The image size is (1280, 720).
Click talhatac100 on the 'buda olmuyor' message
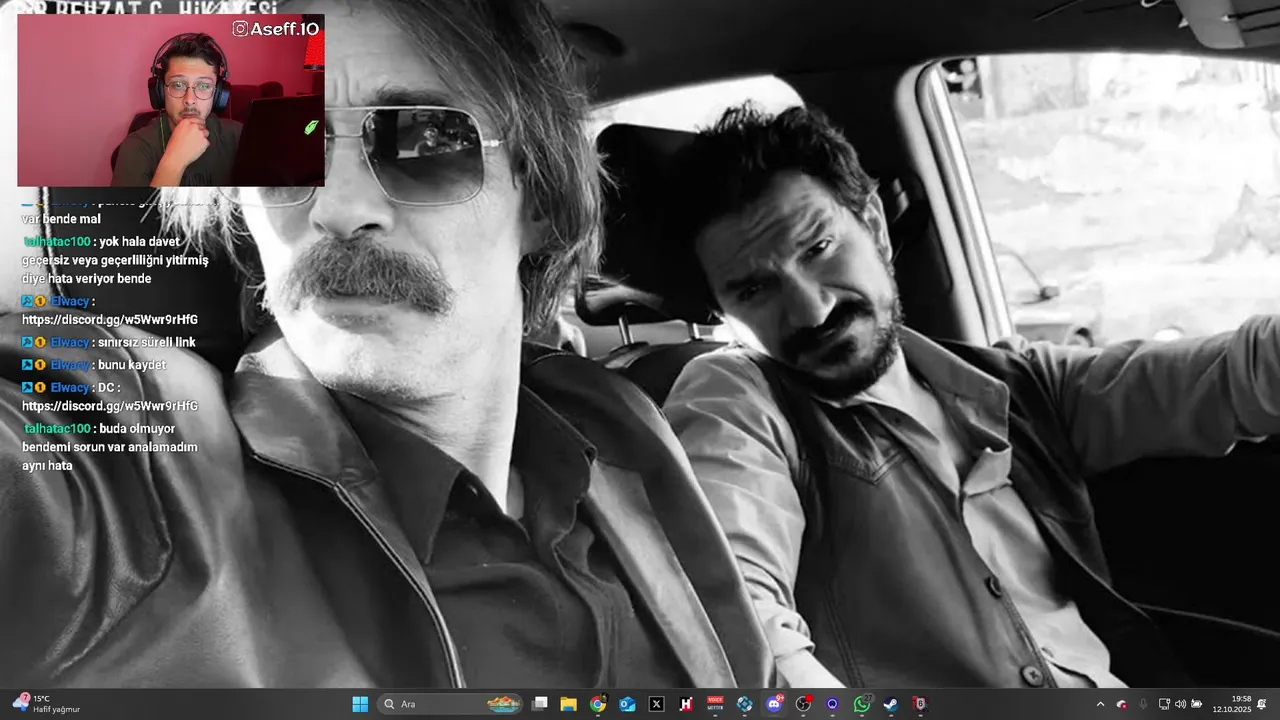[58, 428]
